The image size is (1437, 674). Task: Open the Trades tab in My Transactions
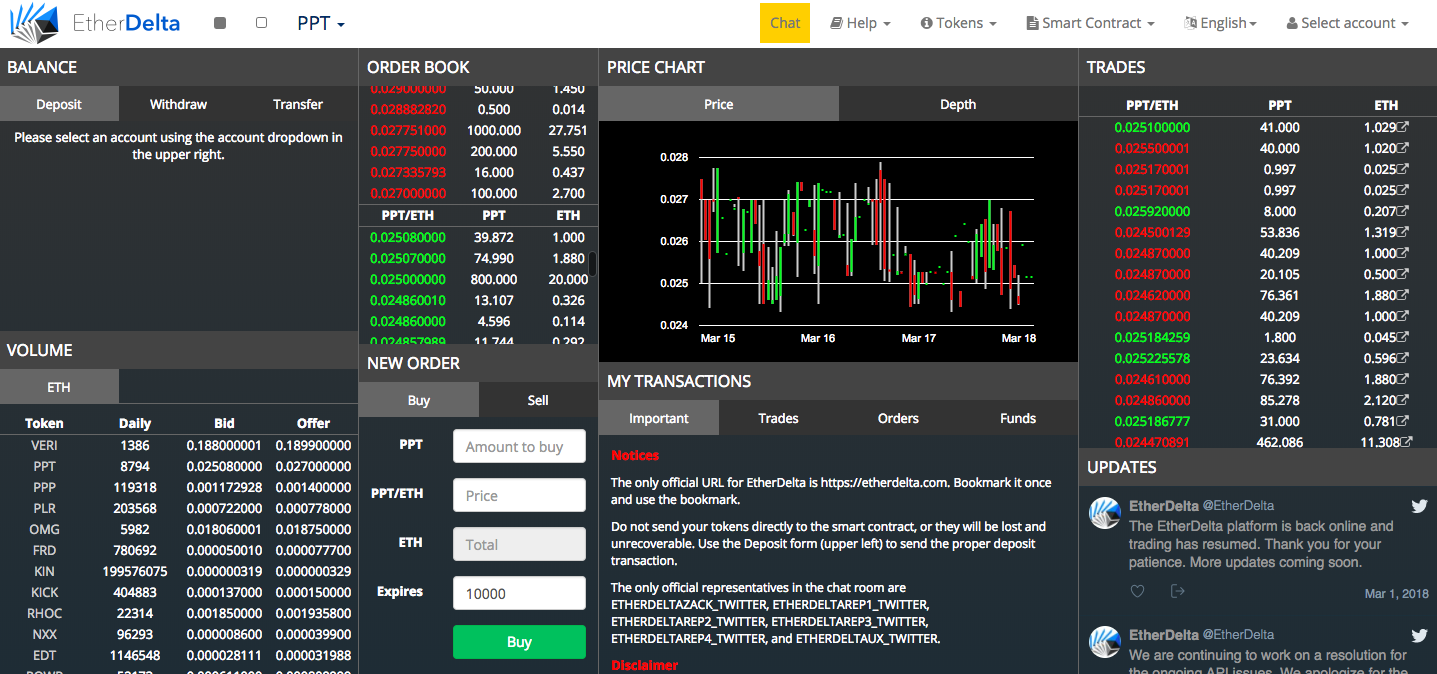(x=778, y=418)
